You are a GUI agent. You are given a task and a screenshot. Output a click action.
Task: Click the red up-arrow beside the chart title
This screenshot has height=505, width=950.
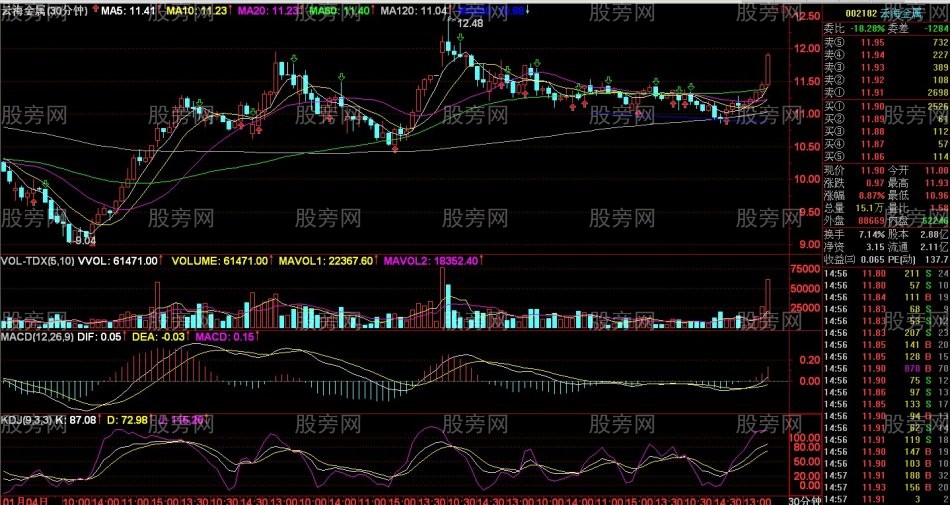pos(97,10)
